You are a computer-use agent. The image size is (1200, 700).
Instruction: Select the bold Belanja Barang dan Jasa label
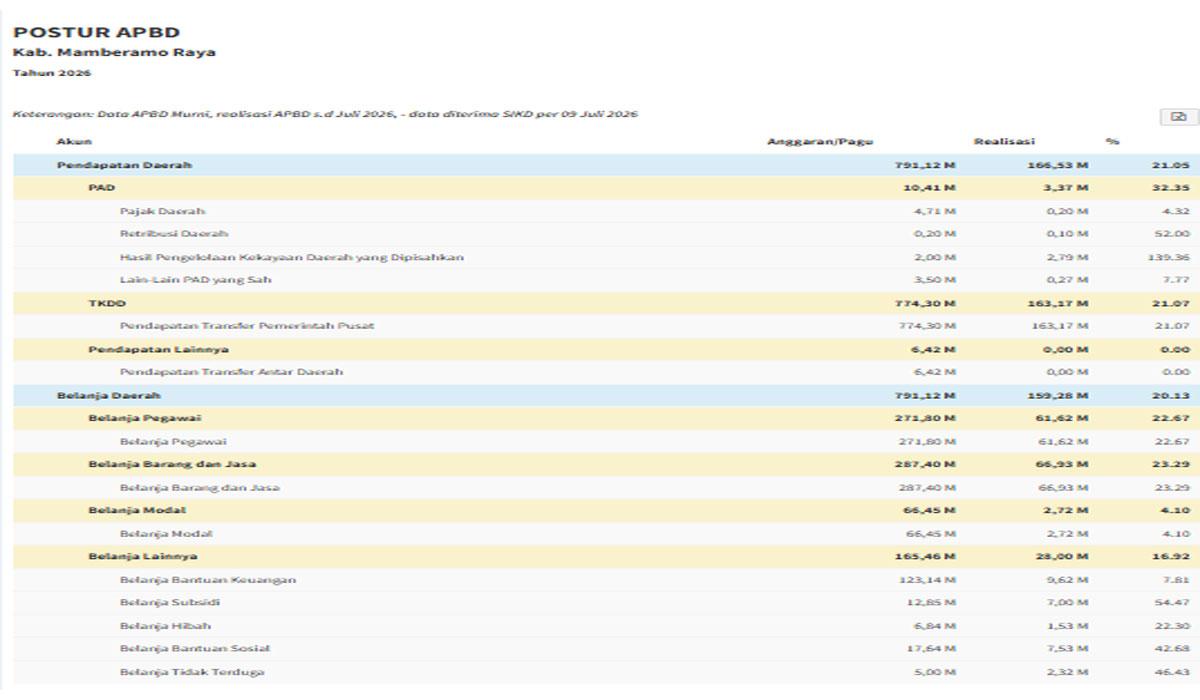point(174,464)
